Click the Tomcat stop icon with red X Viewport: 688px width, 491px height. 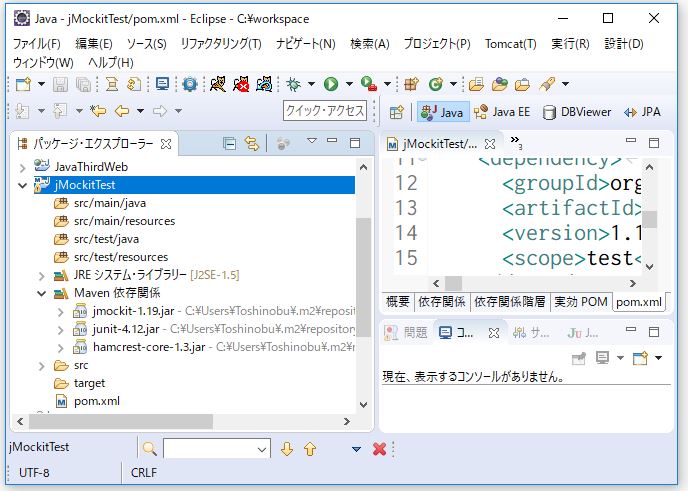pyautogui.click(x=241, y=84)
